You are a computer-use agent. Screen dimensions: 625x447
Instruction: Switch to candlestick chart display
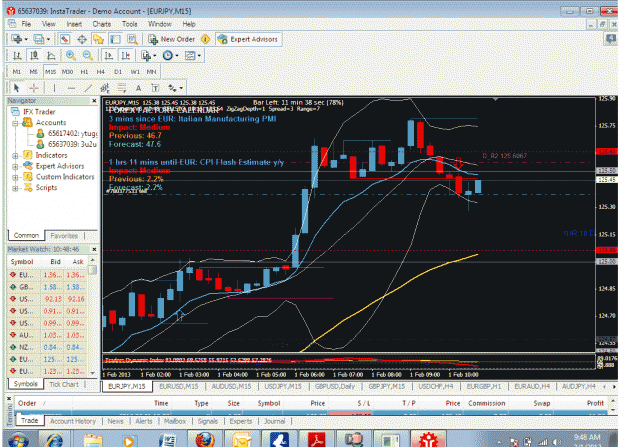click(34, 55)
